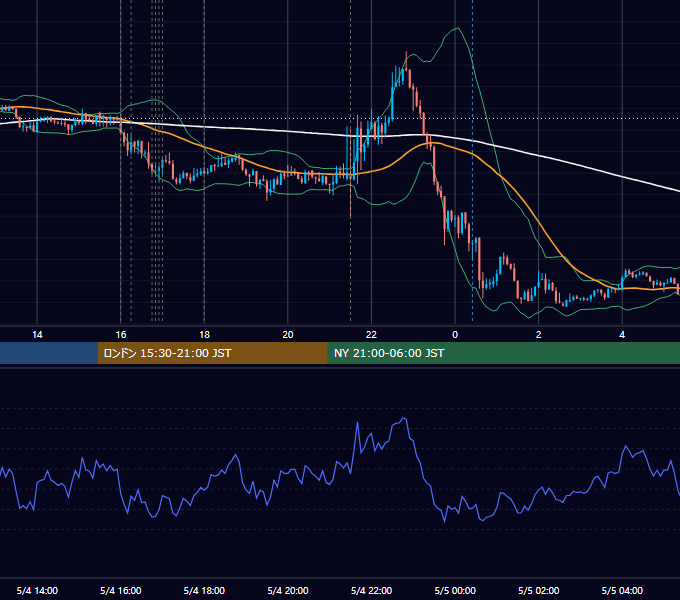The width and height of the screenshot is (680, 600).
Task: Click the oscillator line peak after 22:00
Action: 404,418
